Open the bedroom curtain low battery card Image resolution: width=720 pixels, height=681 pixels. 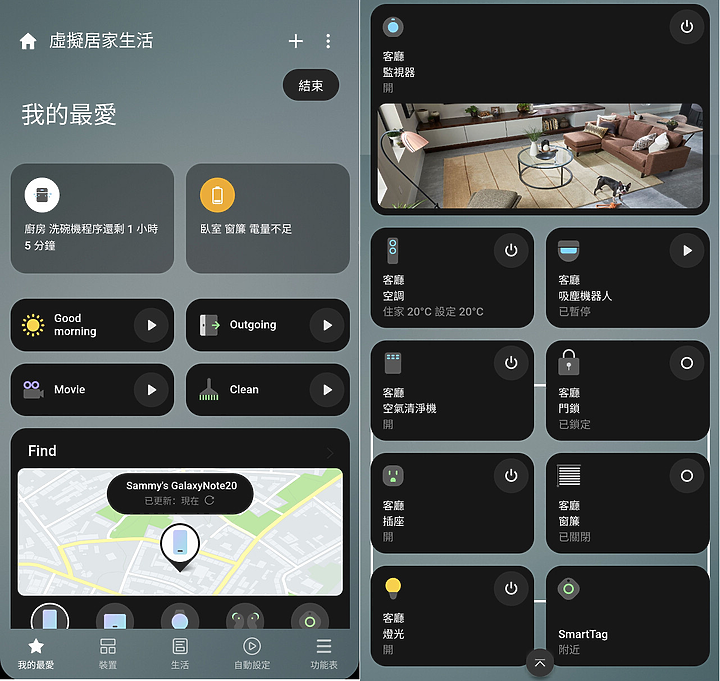point(268,219)
